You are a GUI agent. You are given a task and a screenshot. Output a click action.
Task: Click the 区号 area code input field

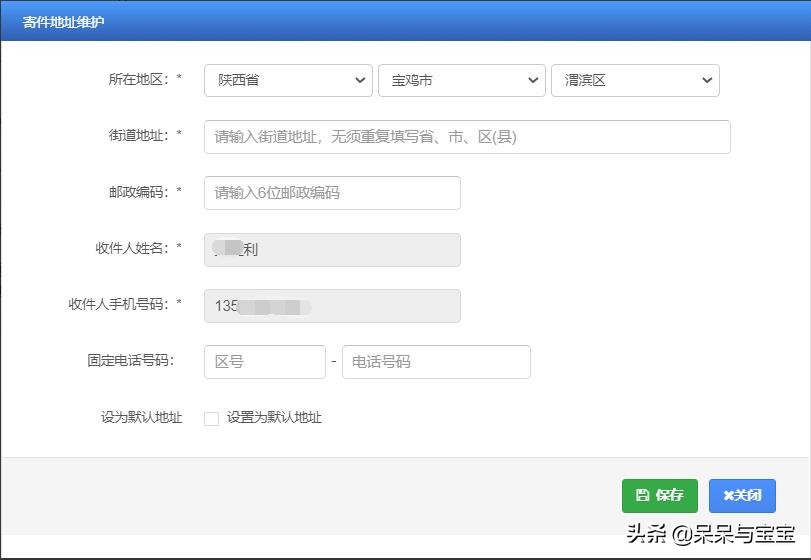(265, 362)
